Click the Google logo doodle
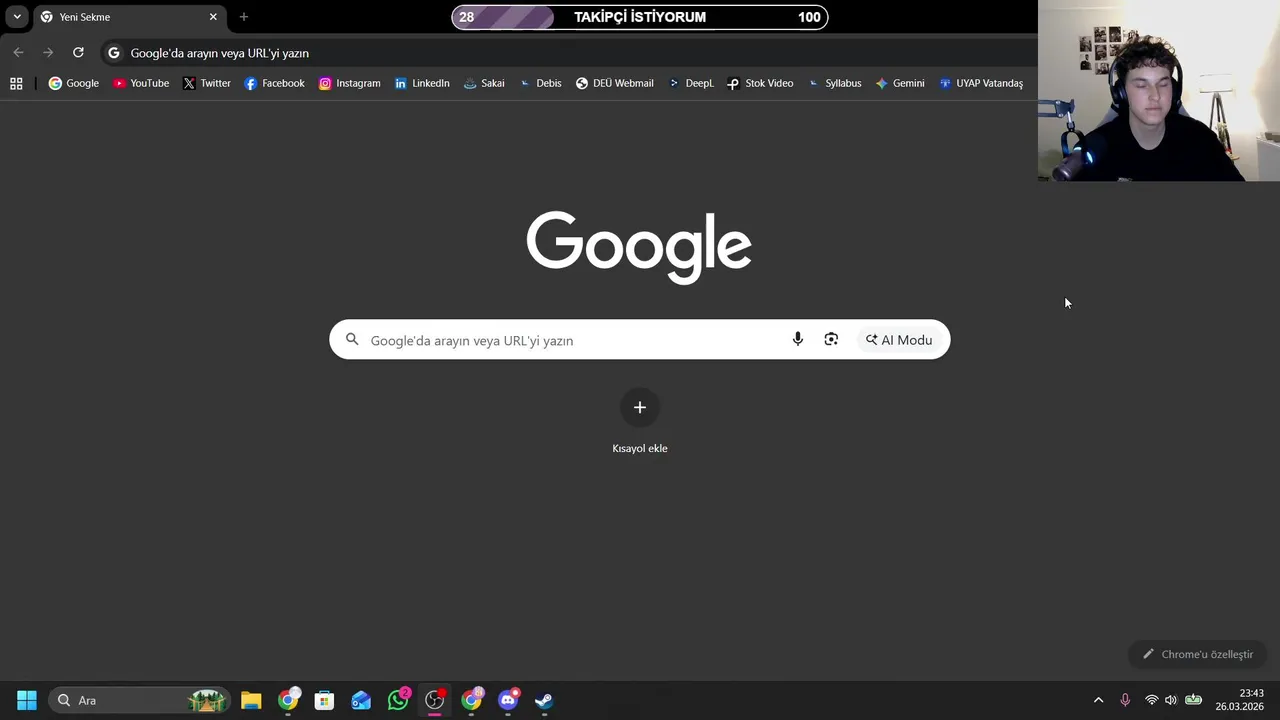1280x720 pixels. click(x=639, y=247)
